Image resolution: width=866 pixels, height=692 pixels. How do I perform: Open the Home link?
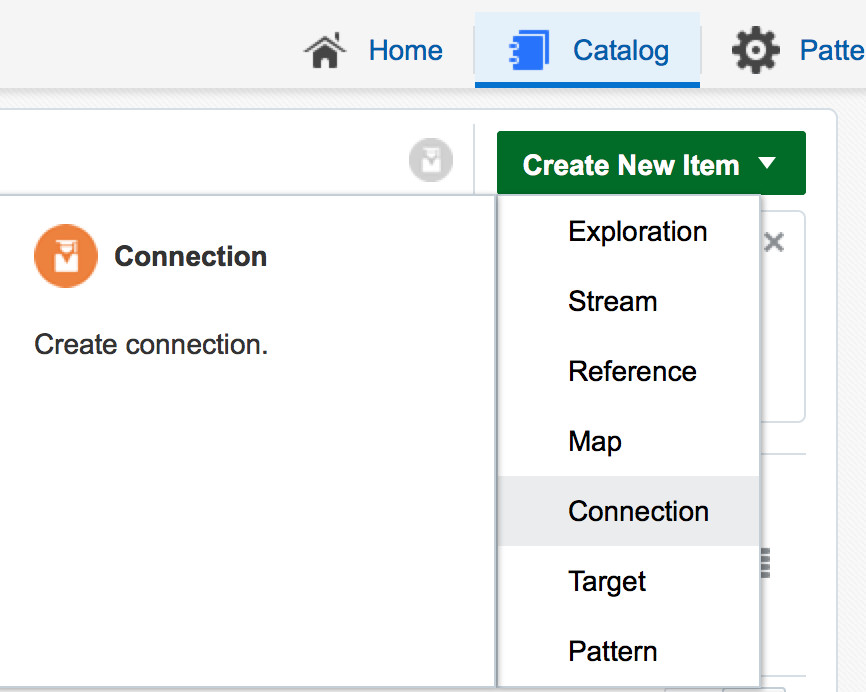(x=405, y=50)
